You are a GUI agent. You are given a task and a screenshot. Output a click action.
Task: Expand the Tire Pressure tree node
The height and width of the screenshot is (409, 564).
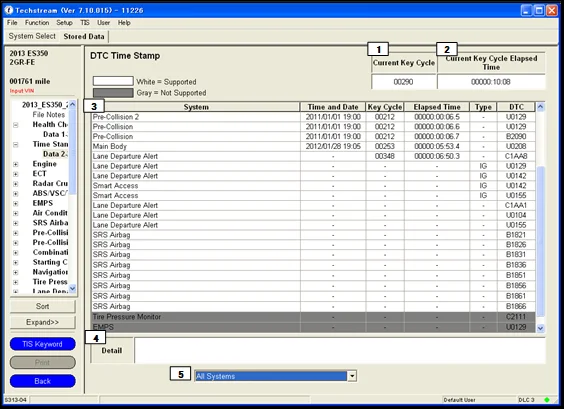tap(15, 282)
